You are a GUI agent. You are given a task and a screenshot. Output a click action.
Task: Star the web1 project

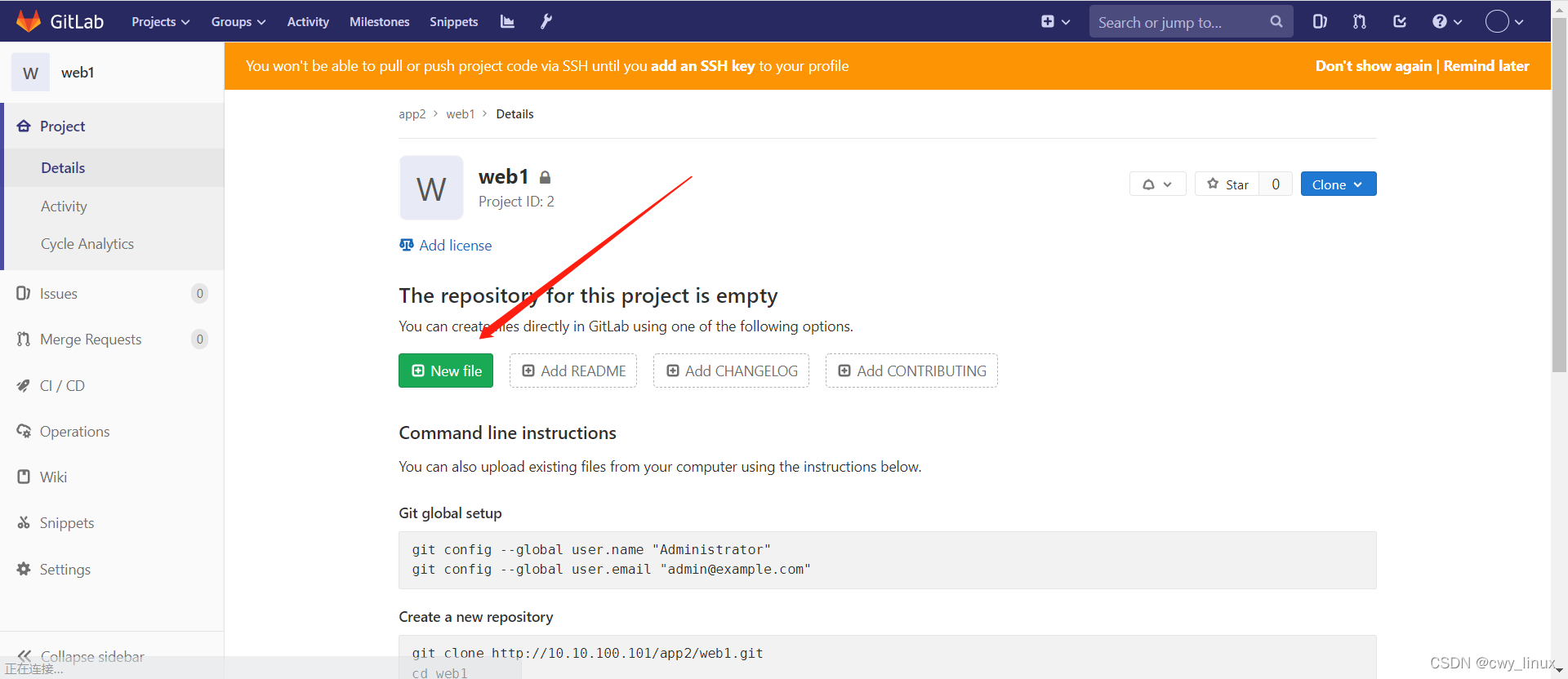[1227, 184]
